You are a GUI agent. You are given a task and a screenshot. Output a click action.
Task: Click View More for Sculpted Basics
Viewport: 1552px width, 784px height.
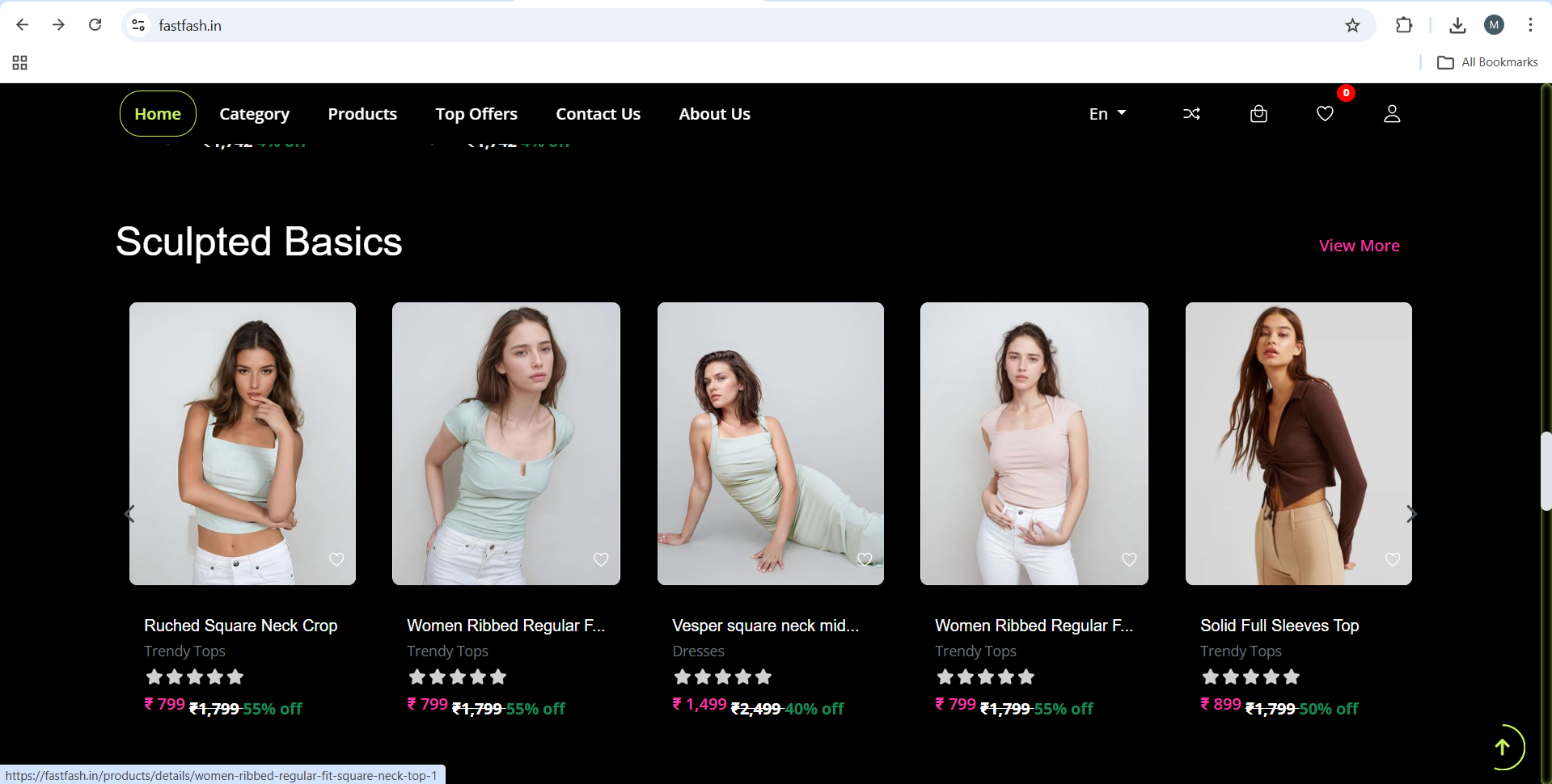[1359, 246]
